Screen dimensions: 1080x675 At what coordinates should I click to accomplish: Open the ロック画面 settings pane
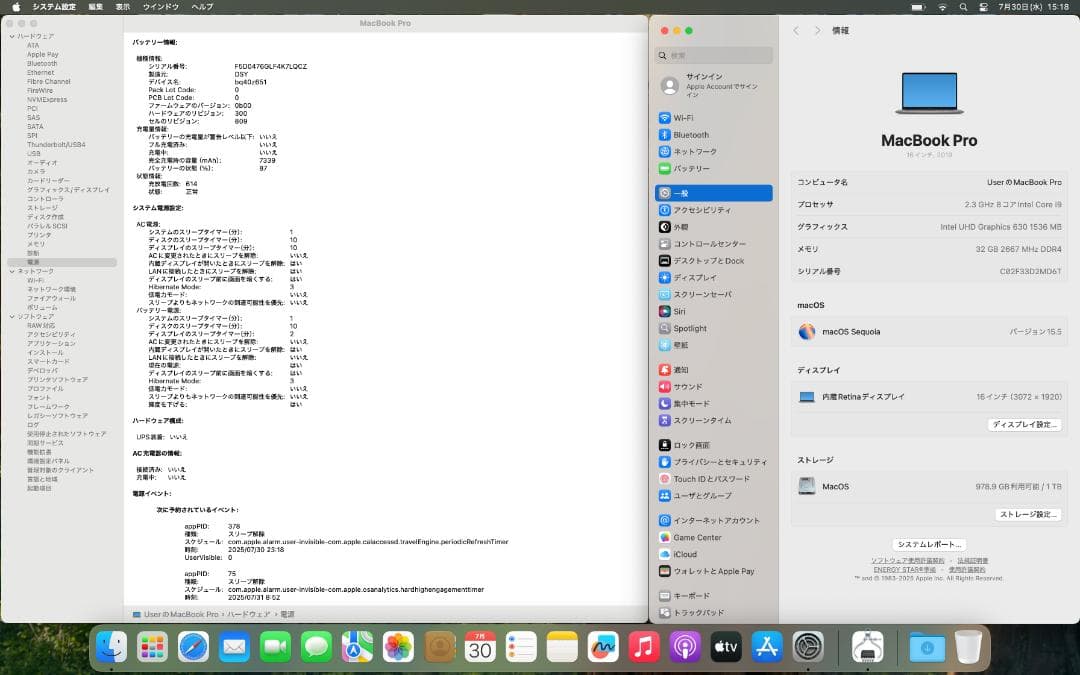690,445
